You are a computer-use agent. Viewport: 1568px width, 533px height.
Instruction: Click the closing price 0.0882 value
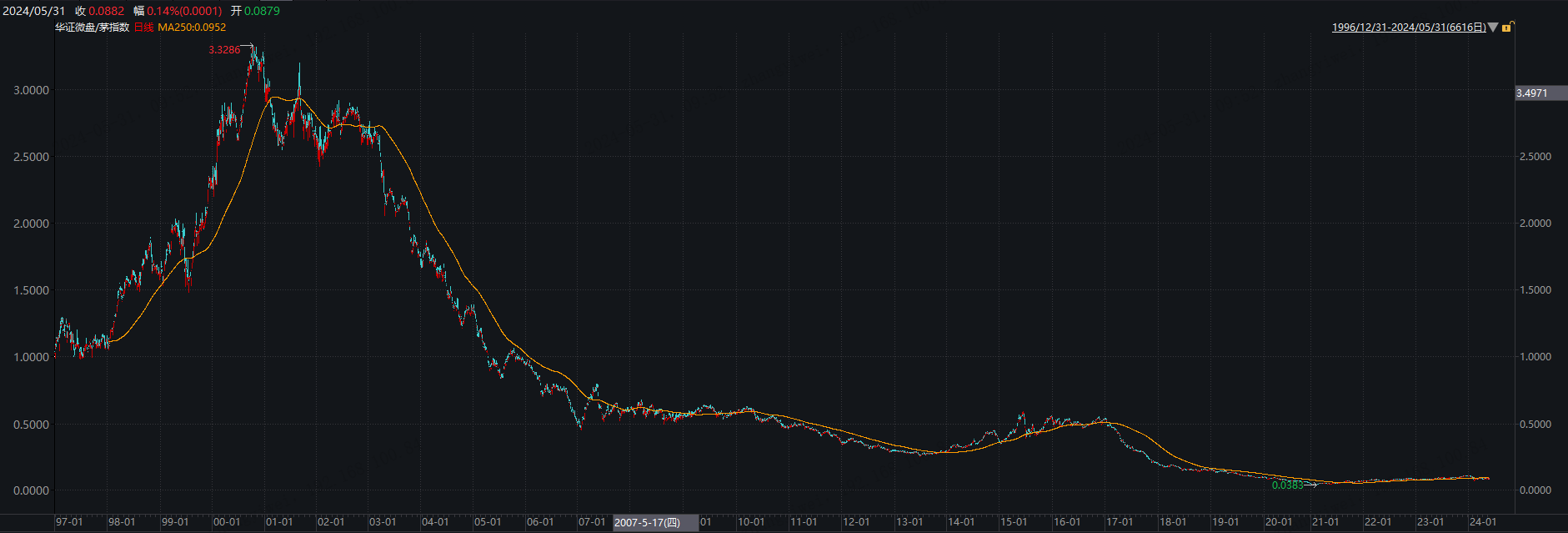106,11
